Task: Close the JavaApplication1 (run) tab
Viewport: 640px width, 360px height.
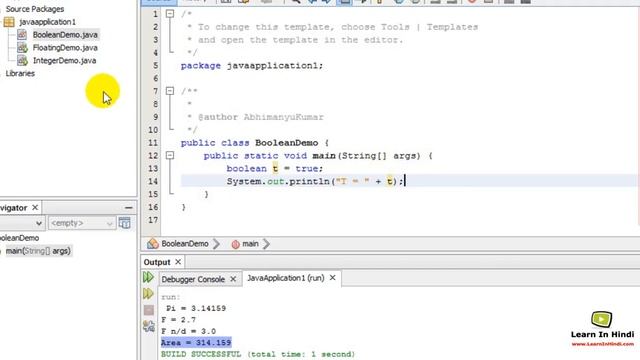Action: pos(333,278)
